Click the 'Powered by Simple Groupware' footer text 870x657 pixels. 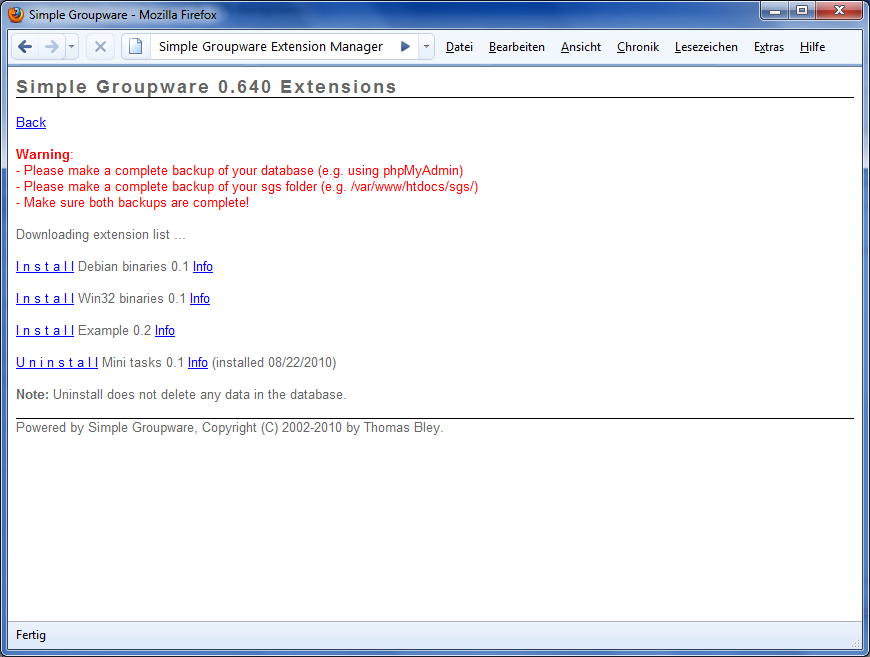[x=229, y=427]
